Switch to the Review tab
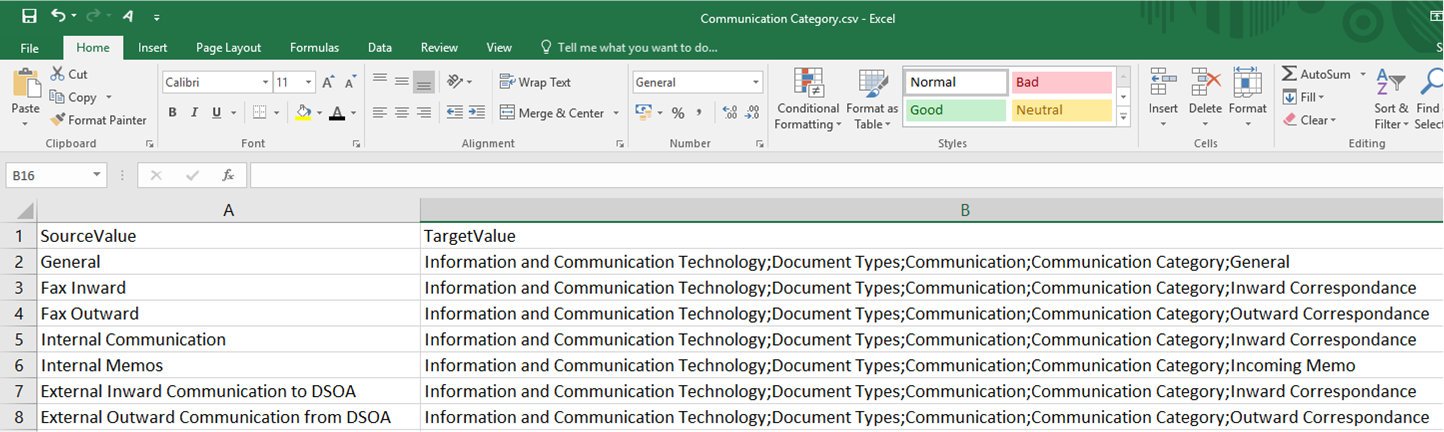This screenshot has height=432, width=1444. pos(440,47)
